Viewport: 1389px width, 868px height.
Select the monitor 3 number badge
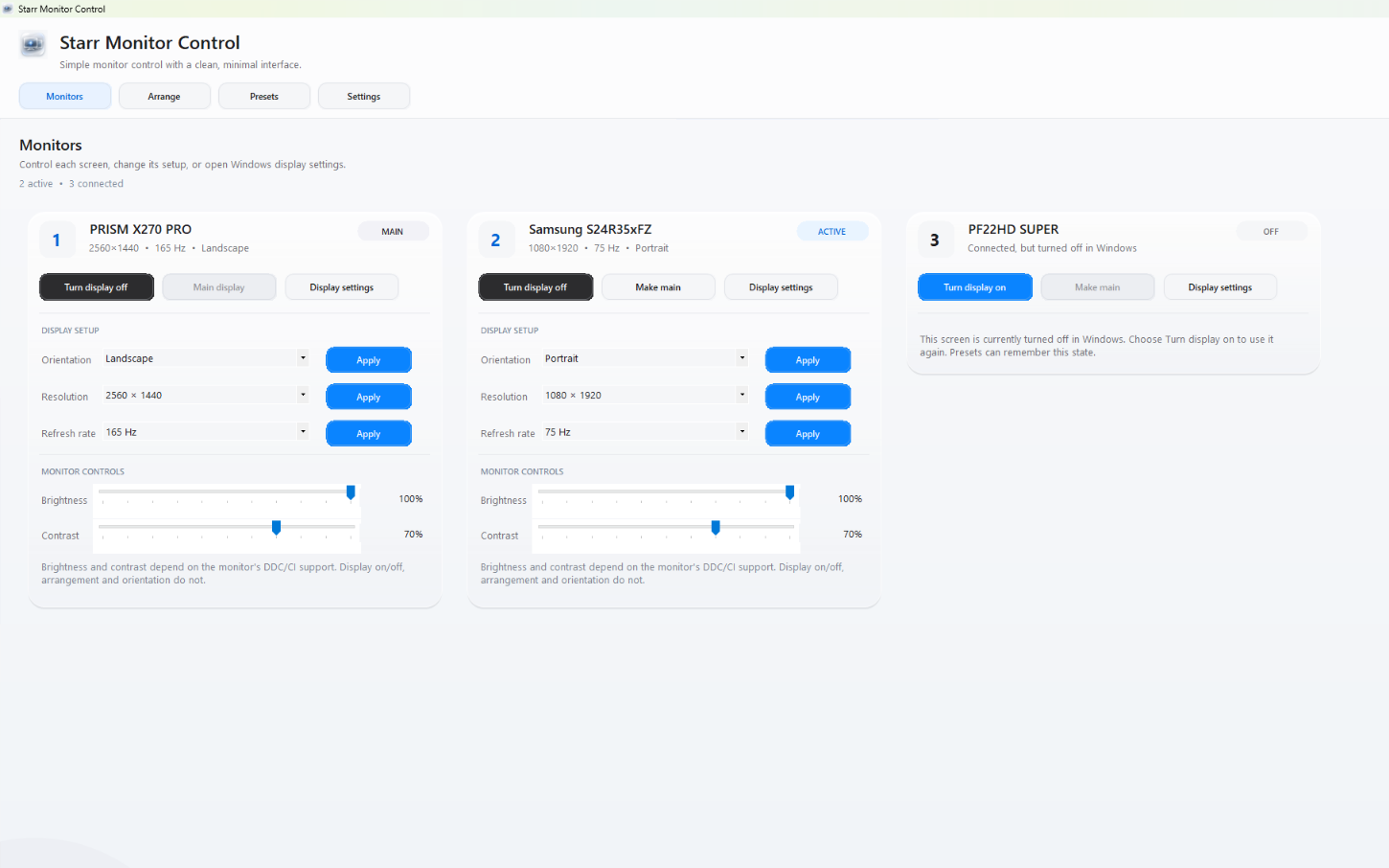tap(935, 240)
